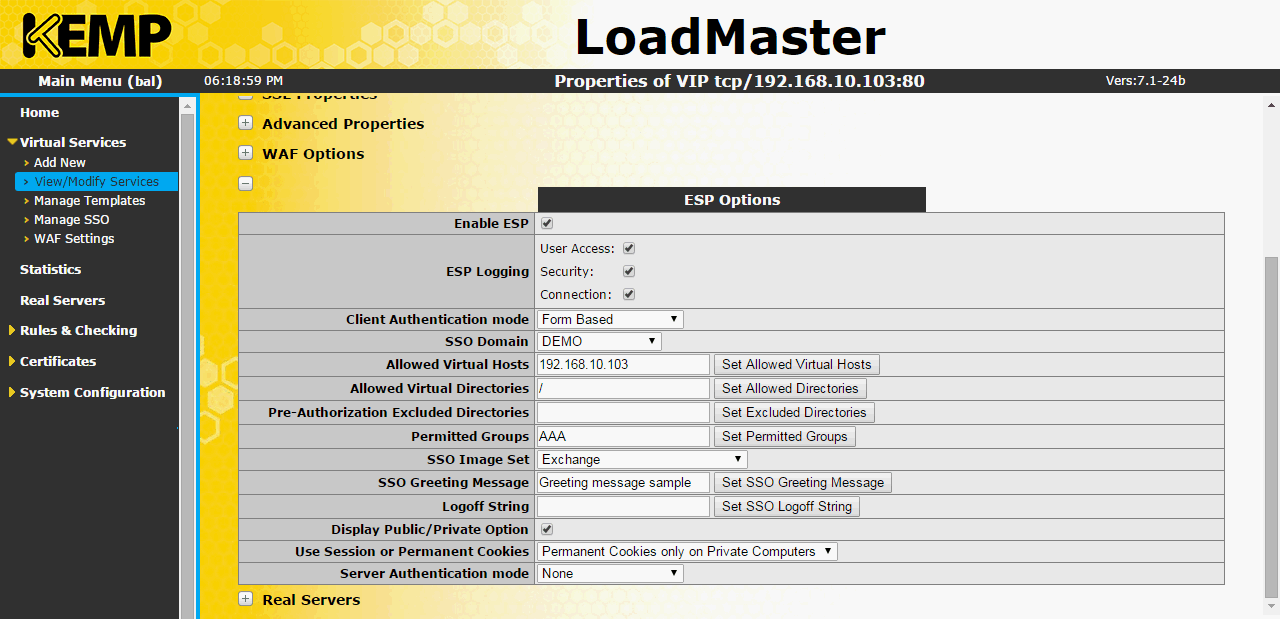Disable Display Public/Private Option checkbox

tap(547, 529)
